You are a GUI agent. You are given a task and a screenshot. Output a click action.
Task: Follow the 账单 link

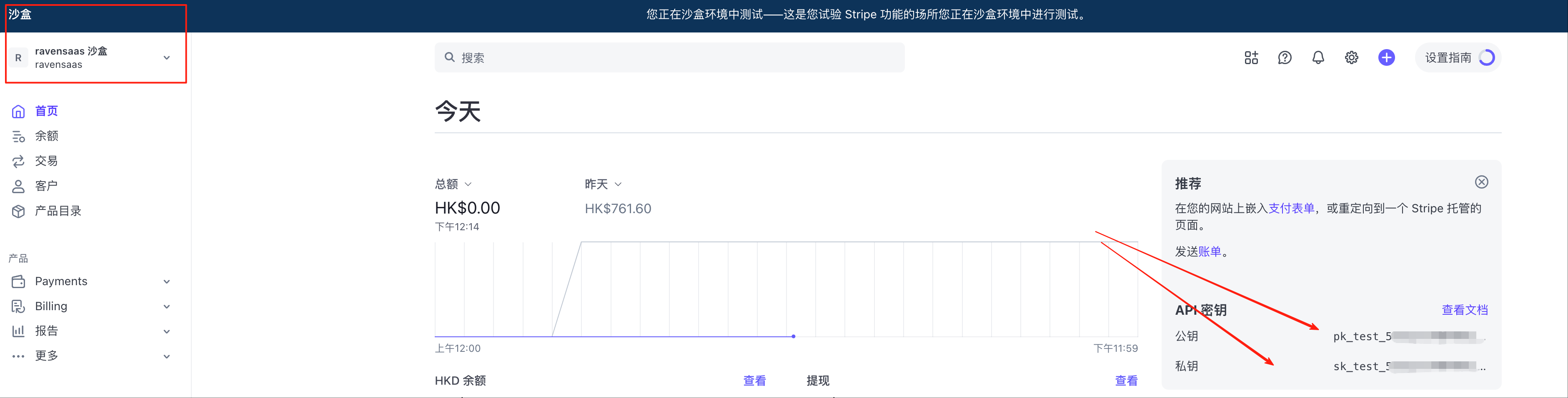click(x=1210, y=251)
